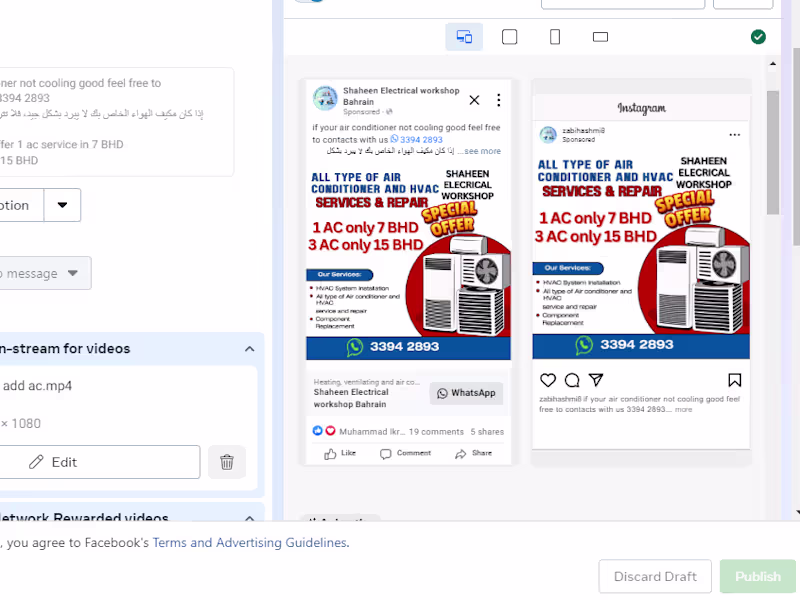Click the preview pane vertical scrollbar thumb

point(773,153)
